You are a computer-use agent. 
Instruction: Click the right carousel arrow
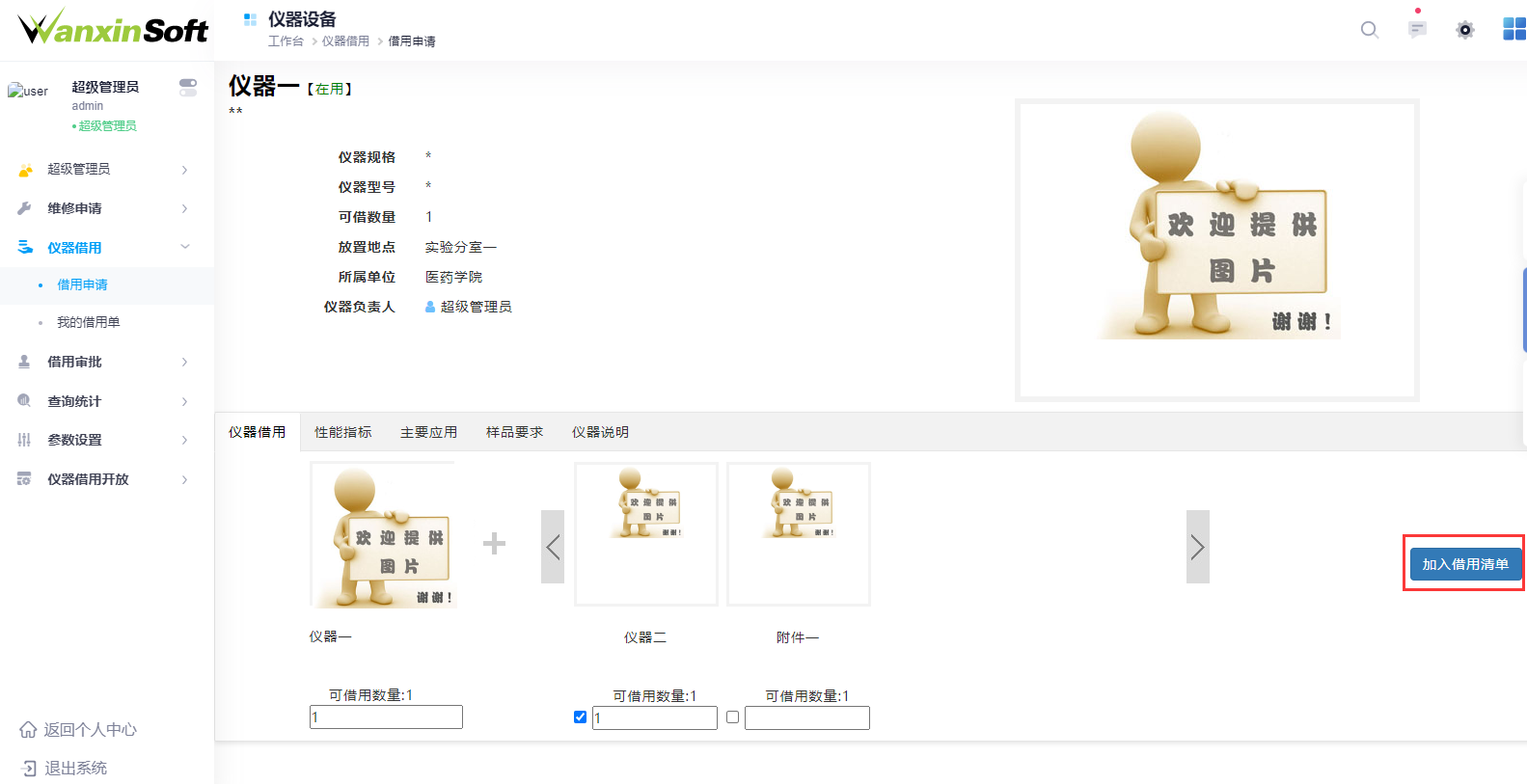click(x=1197, y=547)
